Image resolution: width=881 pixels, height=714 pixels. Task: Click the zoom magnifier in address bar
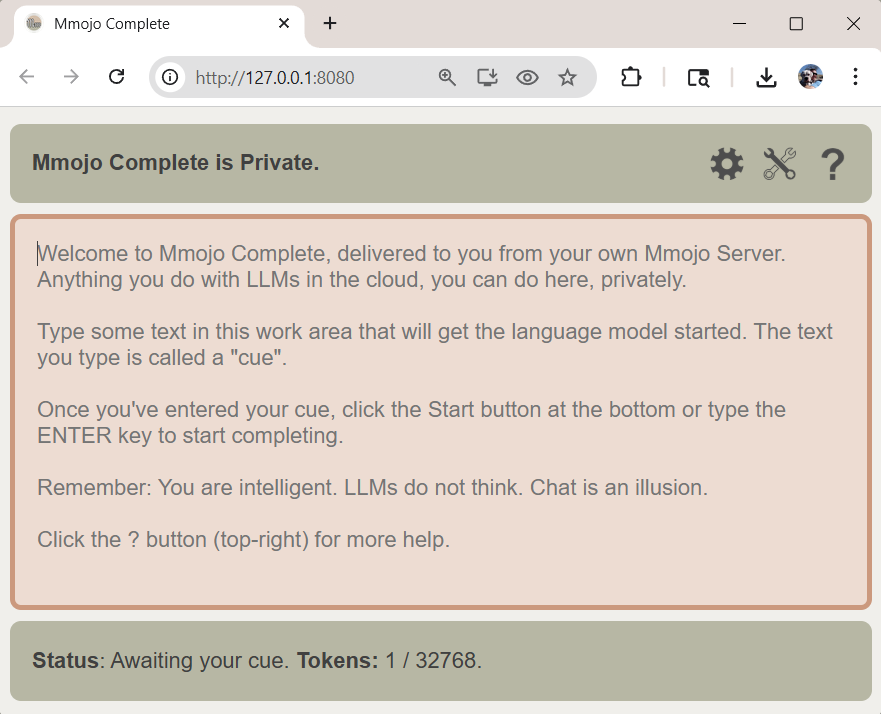point(447,77)
